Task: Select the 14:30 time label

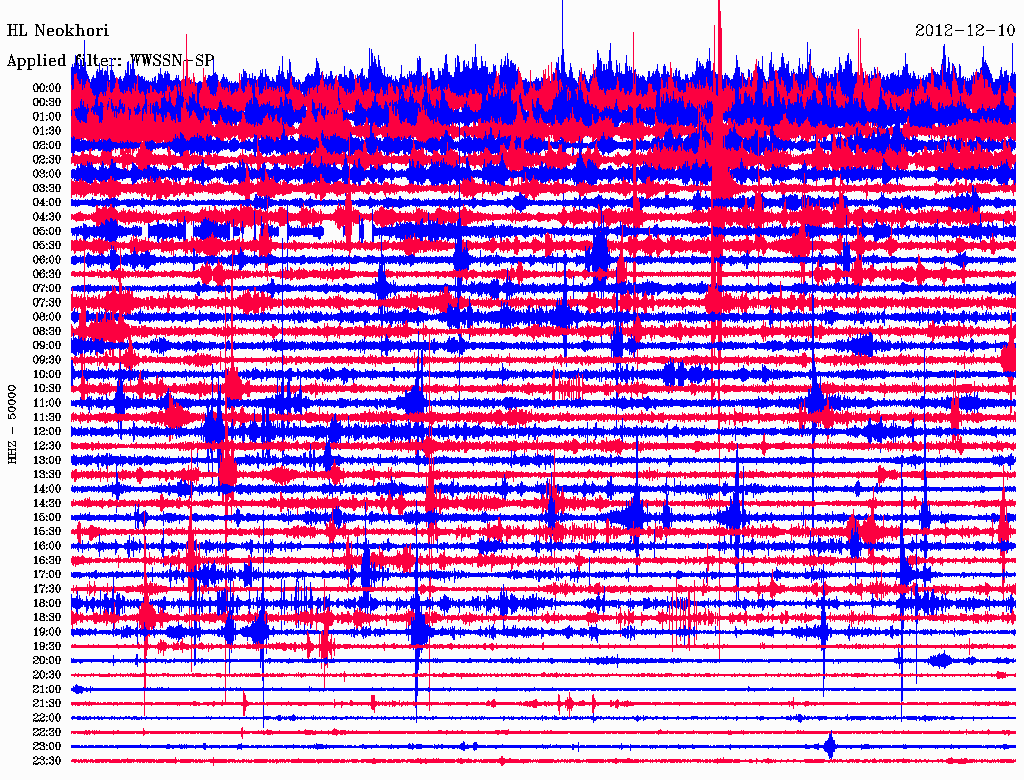Action: coord(46,503)
